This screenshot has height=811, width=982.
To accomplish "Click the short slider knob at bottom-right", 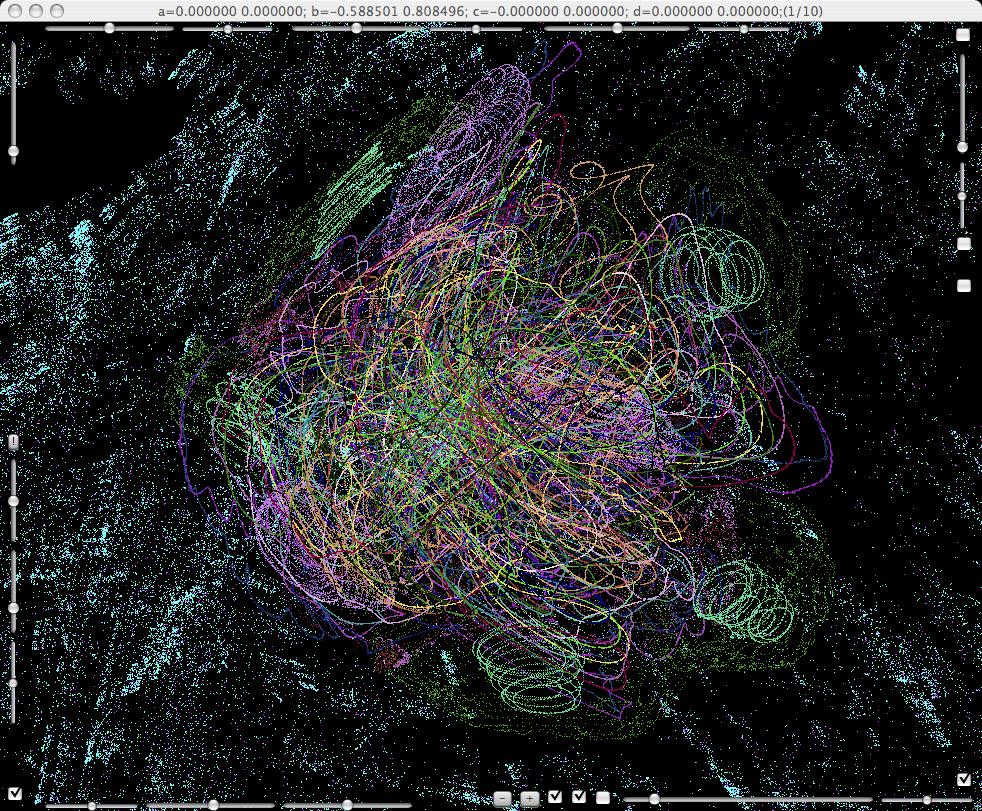I will [928, 800].
